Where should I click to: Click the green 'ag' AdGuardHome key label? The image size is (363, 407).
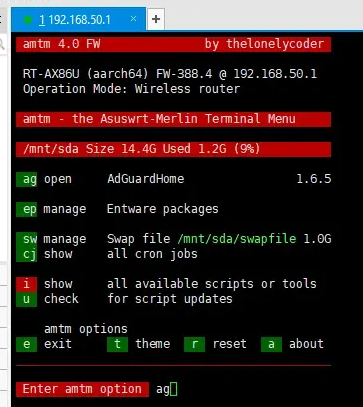tap(27, 179)
